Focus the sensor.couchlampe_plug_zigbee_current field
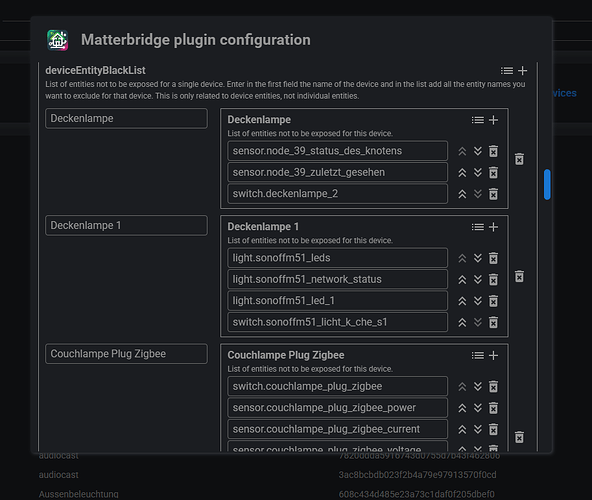 point(338,429)
